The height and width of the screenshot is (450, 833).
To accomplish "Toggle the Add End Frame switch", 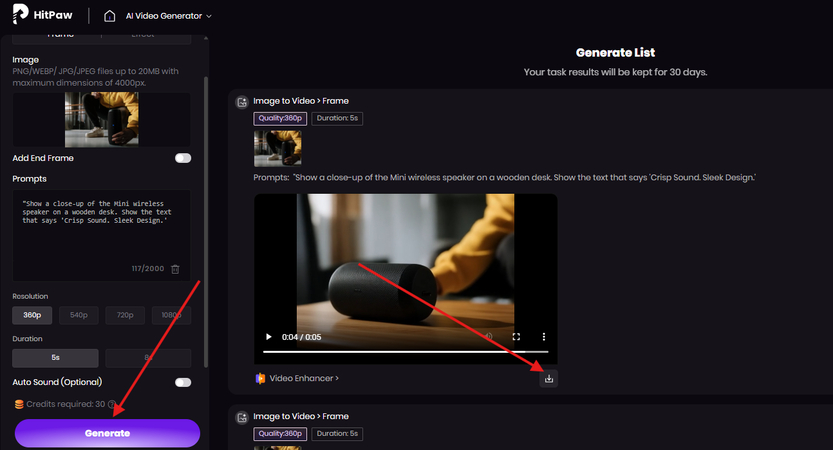I will (183, 158).
